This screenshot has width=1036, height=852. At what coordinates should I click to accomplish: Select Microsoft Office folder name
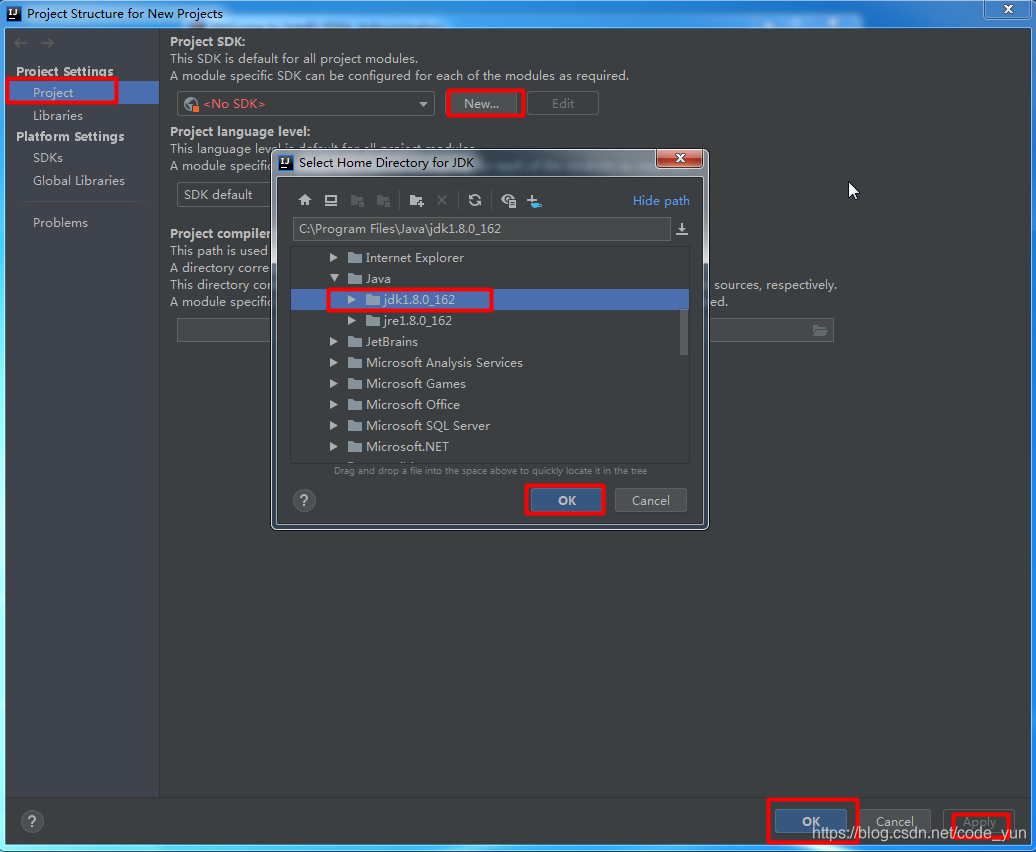point(413,404)
